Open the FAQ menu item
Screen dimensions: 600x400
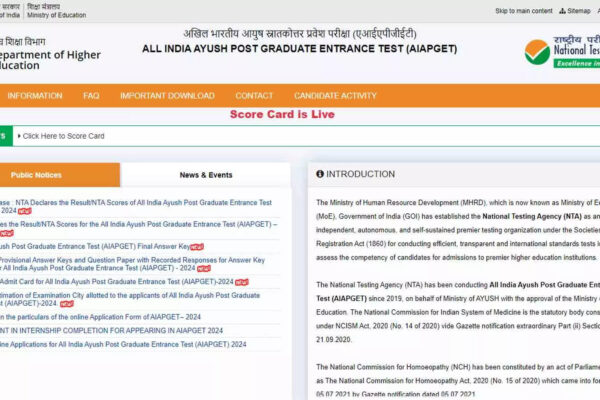(91, 96)
